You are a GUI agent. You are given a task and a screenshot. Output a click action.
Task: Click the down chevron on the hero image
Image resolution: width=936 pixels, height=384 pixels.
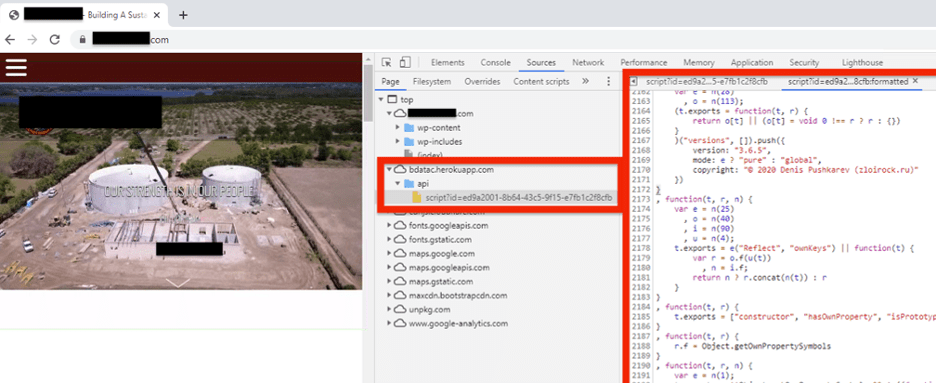point(178,282)
